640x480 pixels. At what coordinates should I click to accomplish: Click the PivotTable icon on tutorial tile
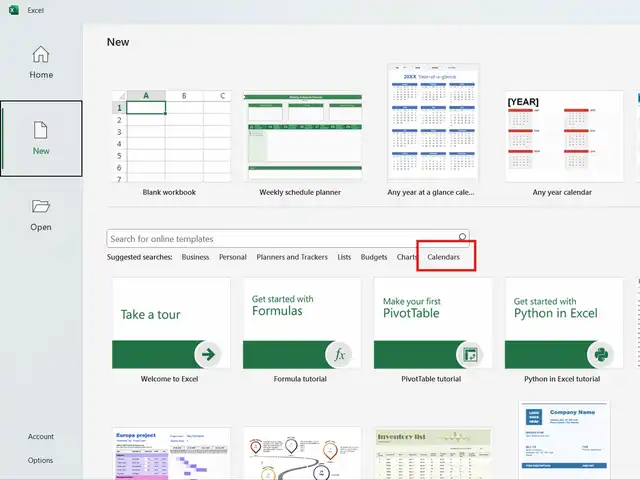(x=470, y=353)
